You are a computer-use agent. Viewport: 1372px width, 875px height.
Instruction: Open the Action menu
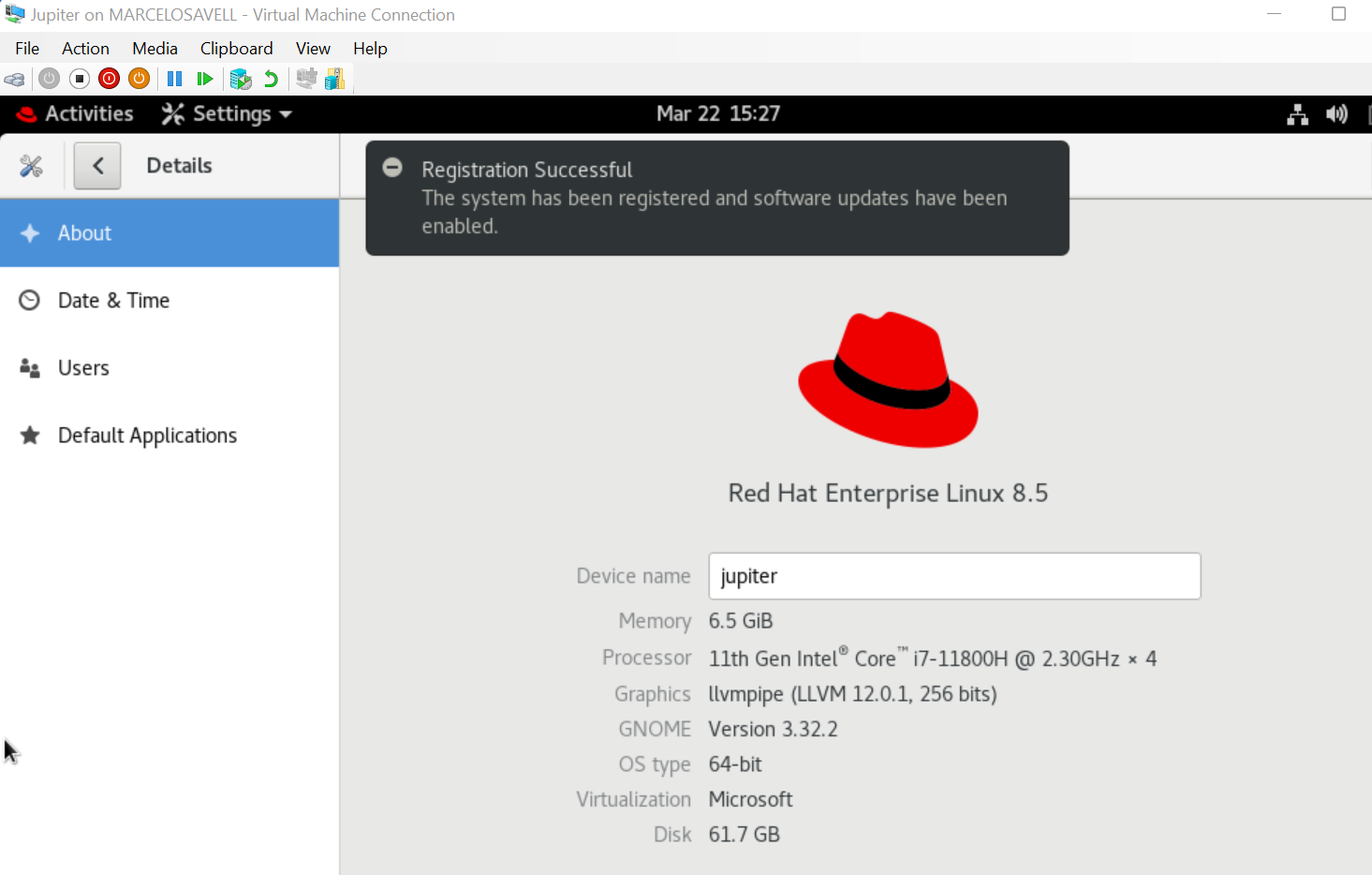coord(85,49)
